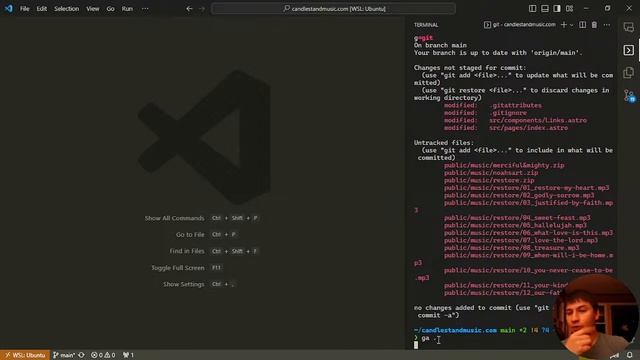
Task: Click modified .gitattributes line in terminal
Action: 493,105
